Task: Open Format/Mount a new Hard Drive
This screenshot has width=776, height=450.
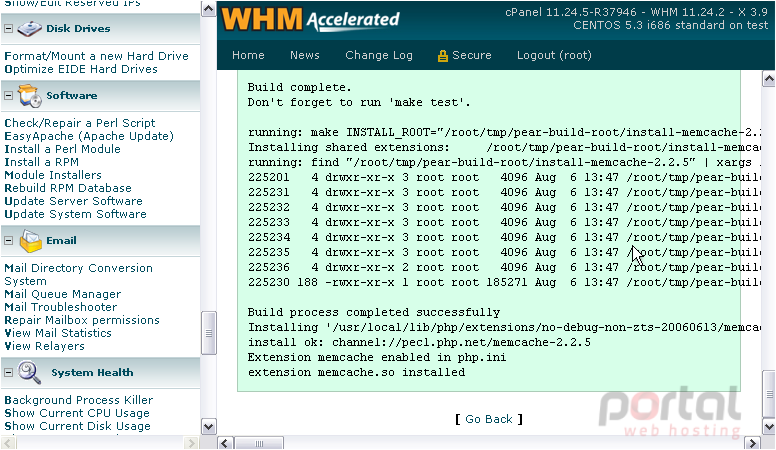Action: click(x=97, y=56)
